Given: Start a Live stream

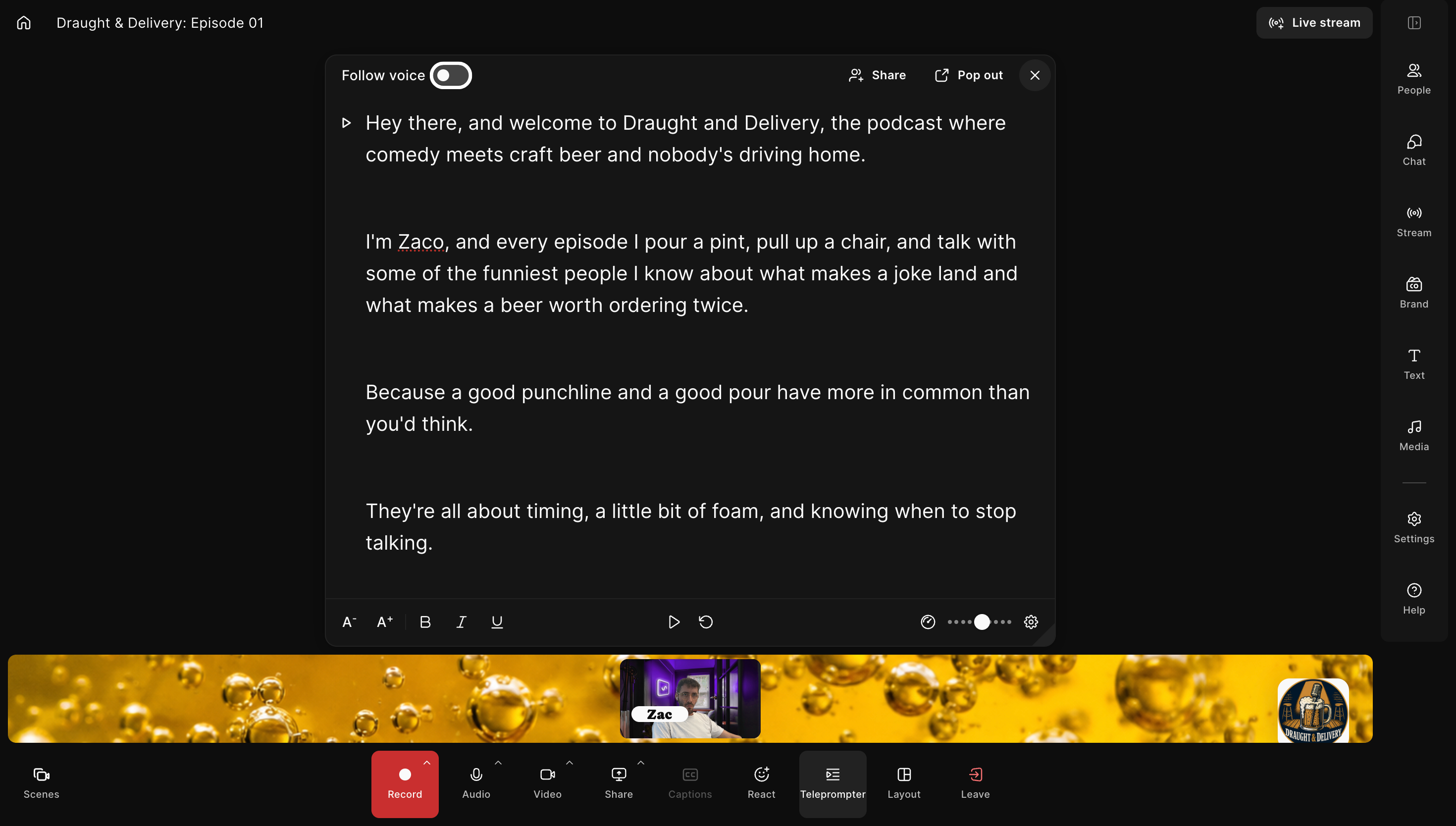Looking at the screenshot, I should pos(1314,23).
